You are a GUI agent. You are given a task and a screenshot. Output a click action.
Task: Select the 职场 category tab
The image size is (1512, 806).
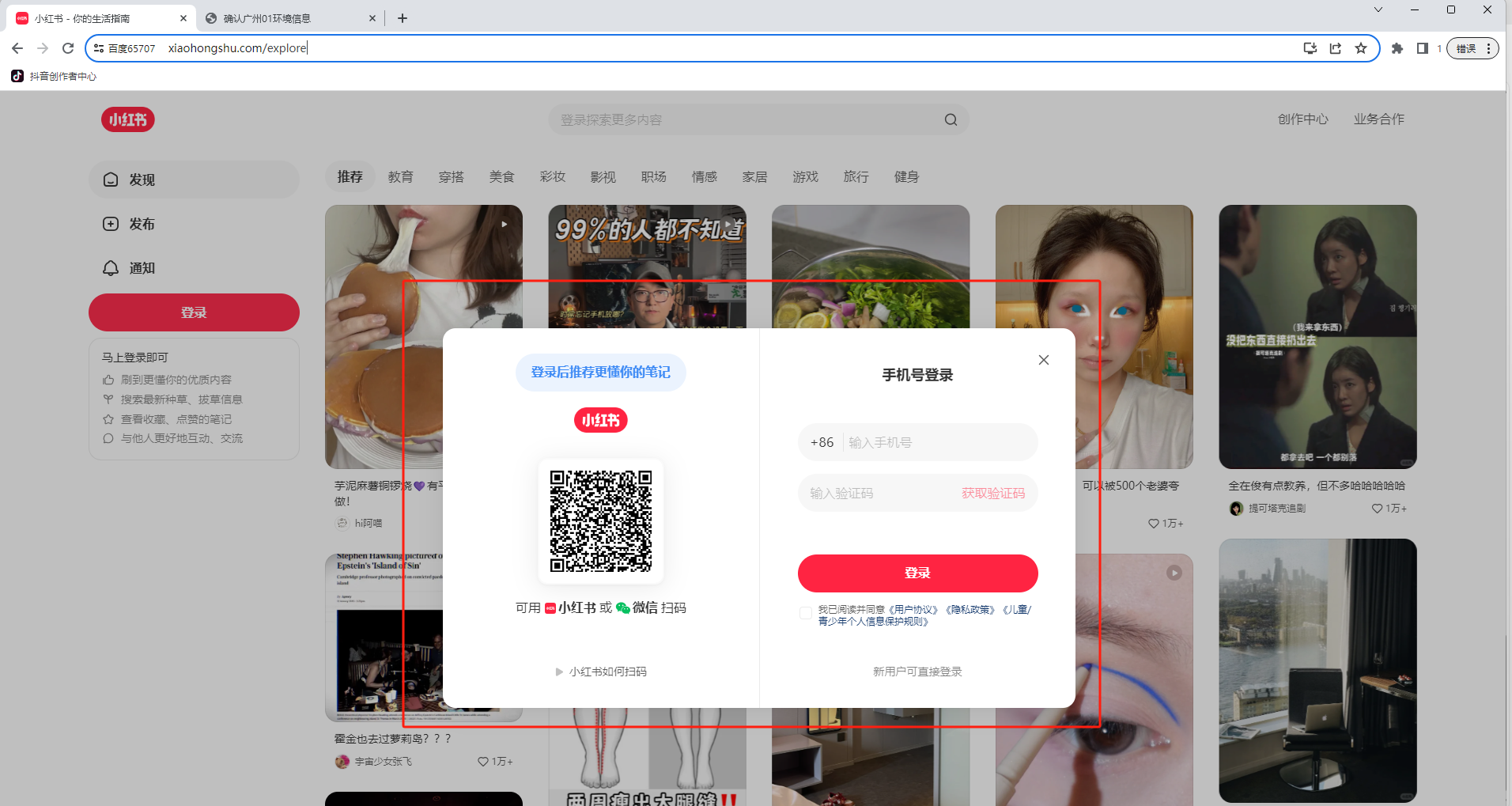click(x=654, y=176)
